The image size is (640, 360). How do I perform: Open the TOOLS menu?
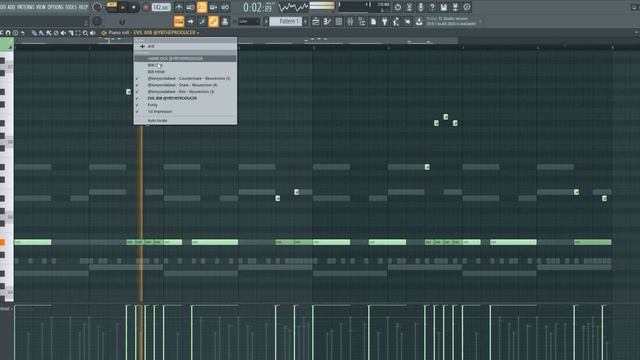point(71,7)
